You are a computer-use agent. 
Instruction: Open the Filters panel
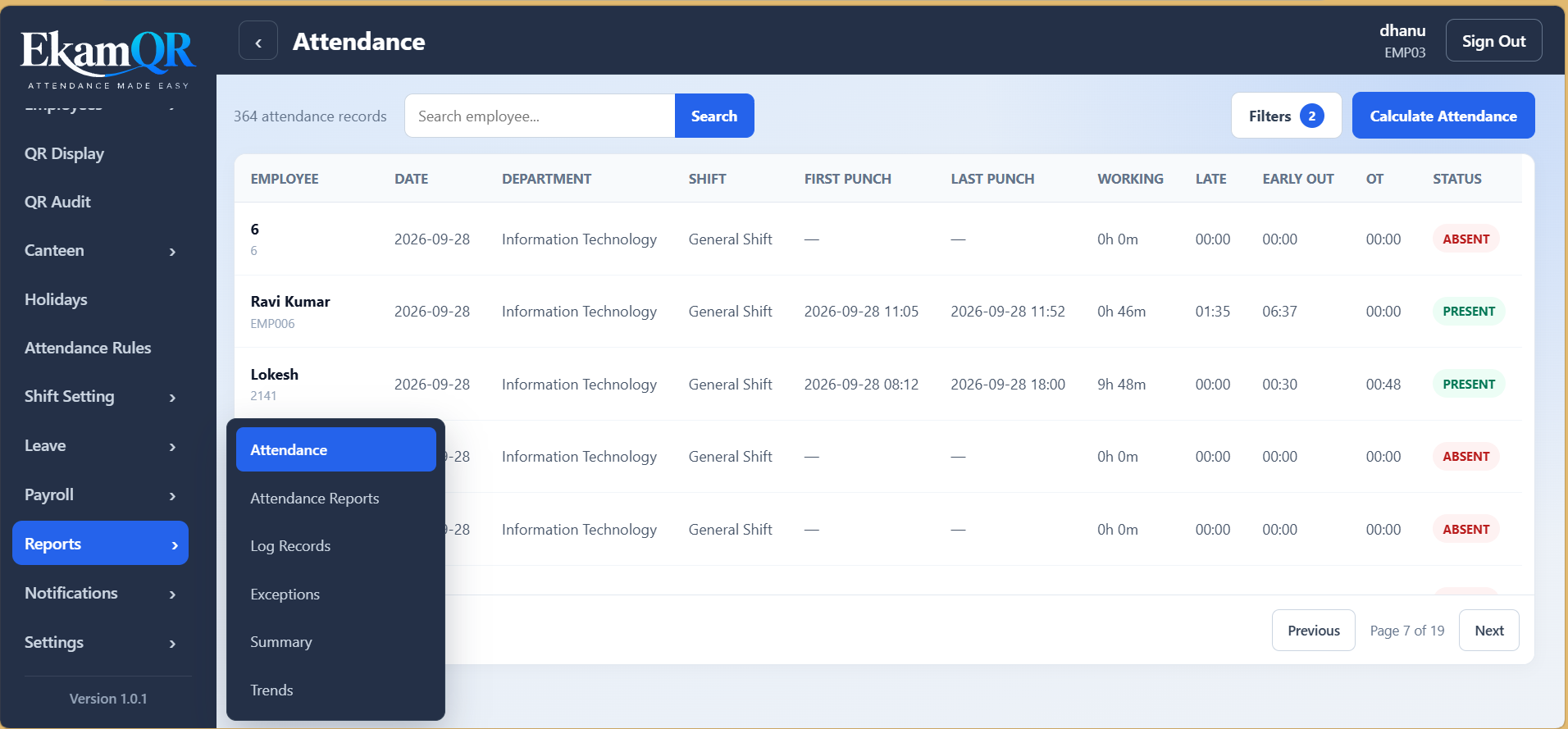click(x=1286, y=116)
